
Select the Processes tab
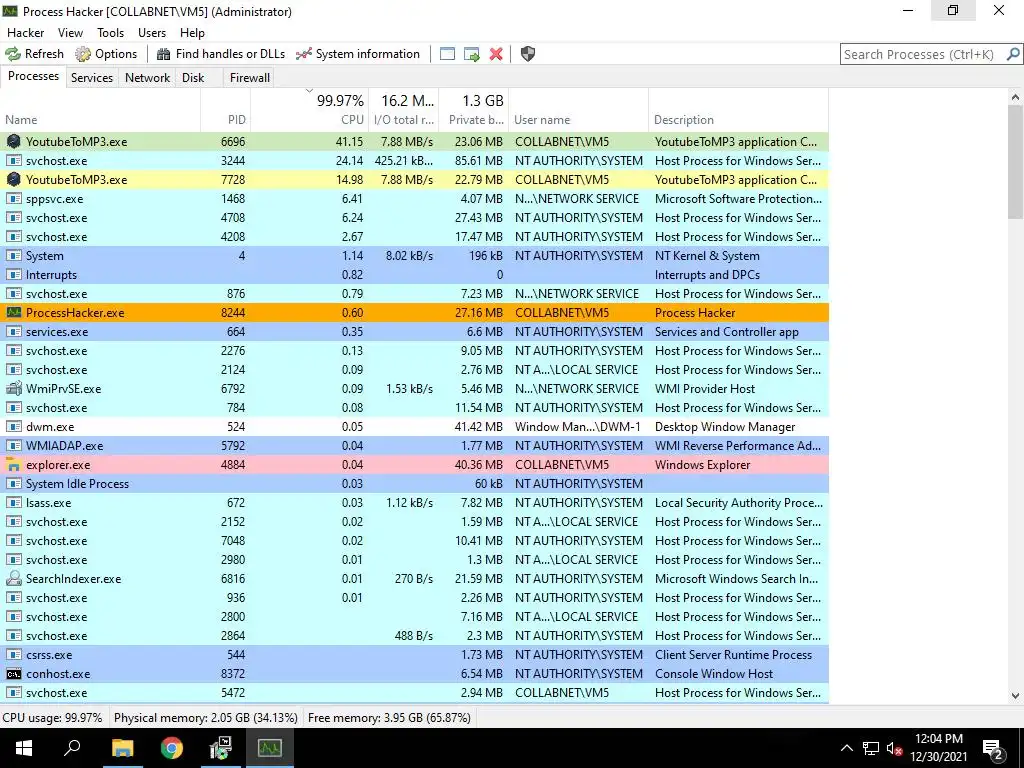tap(33, 76)
